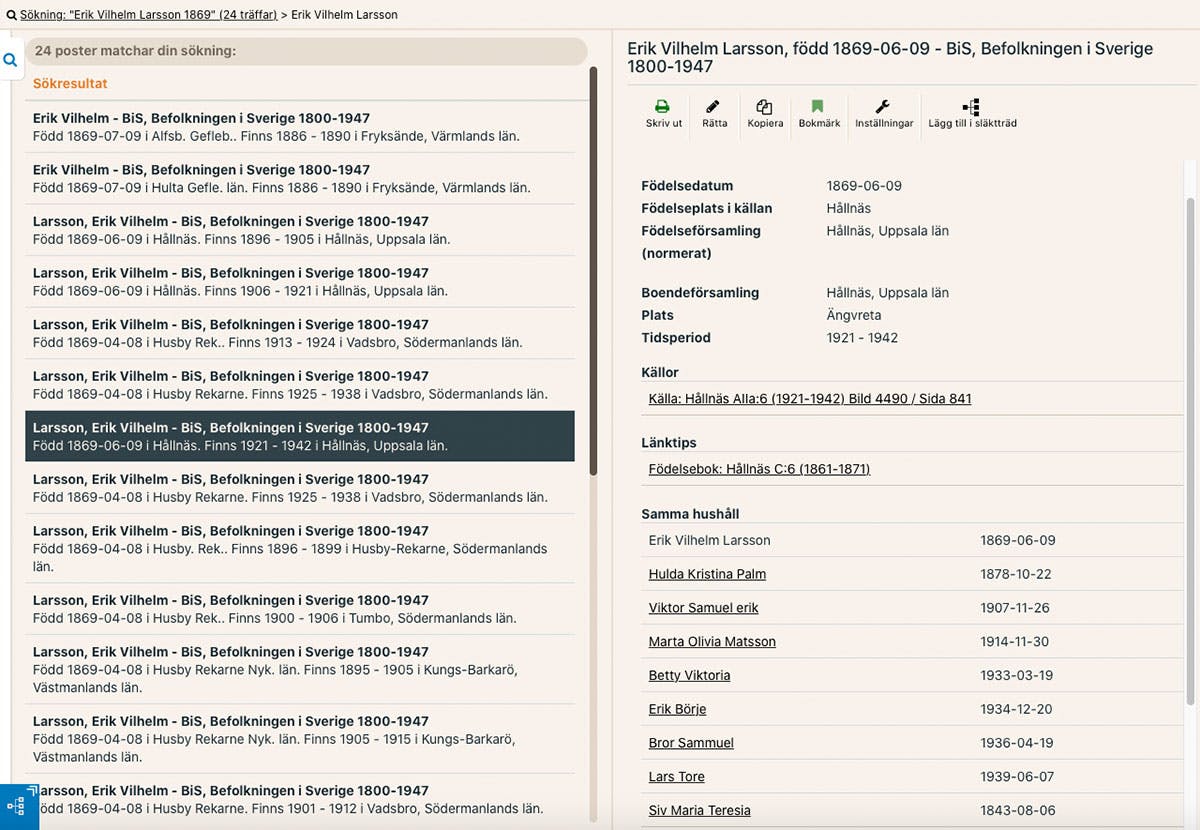
Task: Select Marta Olivia Matsson in household
Action: click(712, 642)
